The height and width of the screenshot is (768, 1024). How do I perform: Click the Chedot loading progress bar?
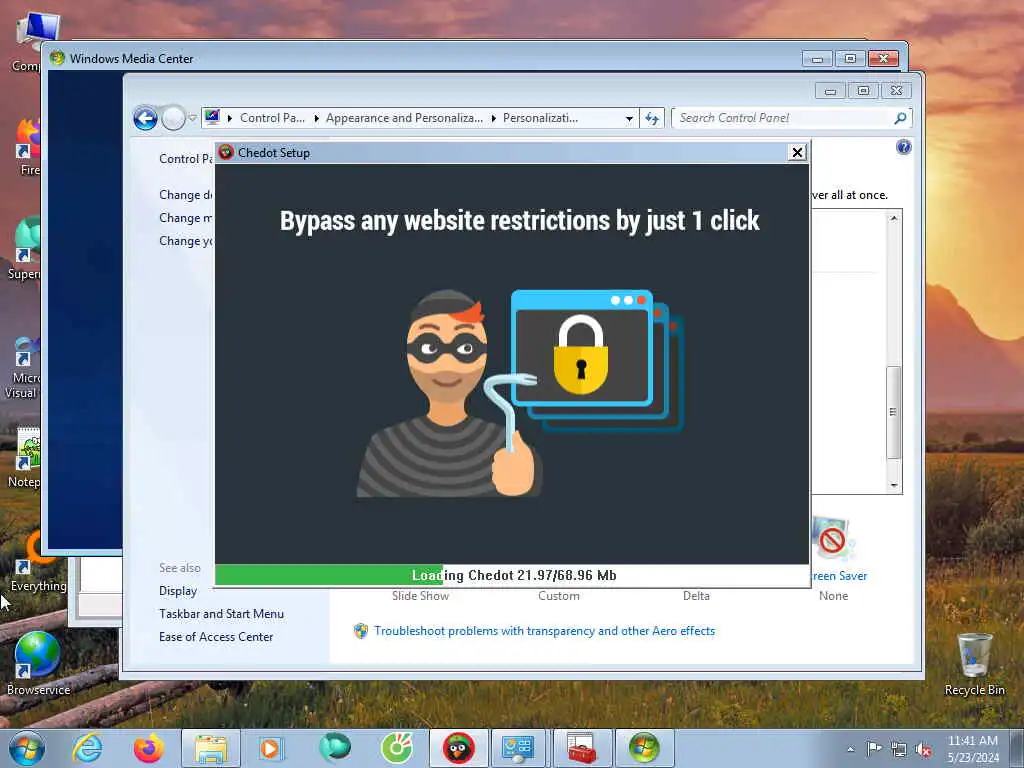tap(513, 575)
